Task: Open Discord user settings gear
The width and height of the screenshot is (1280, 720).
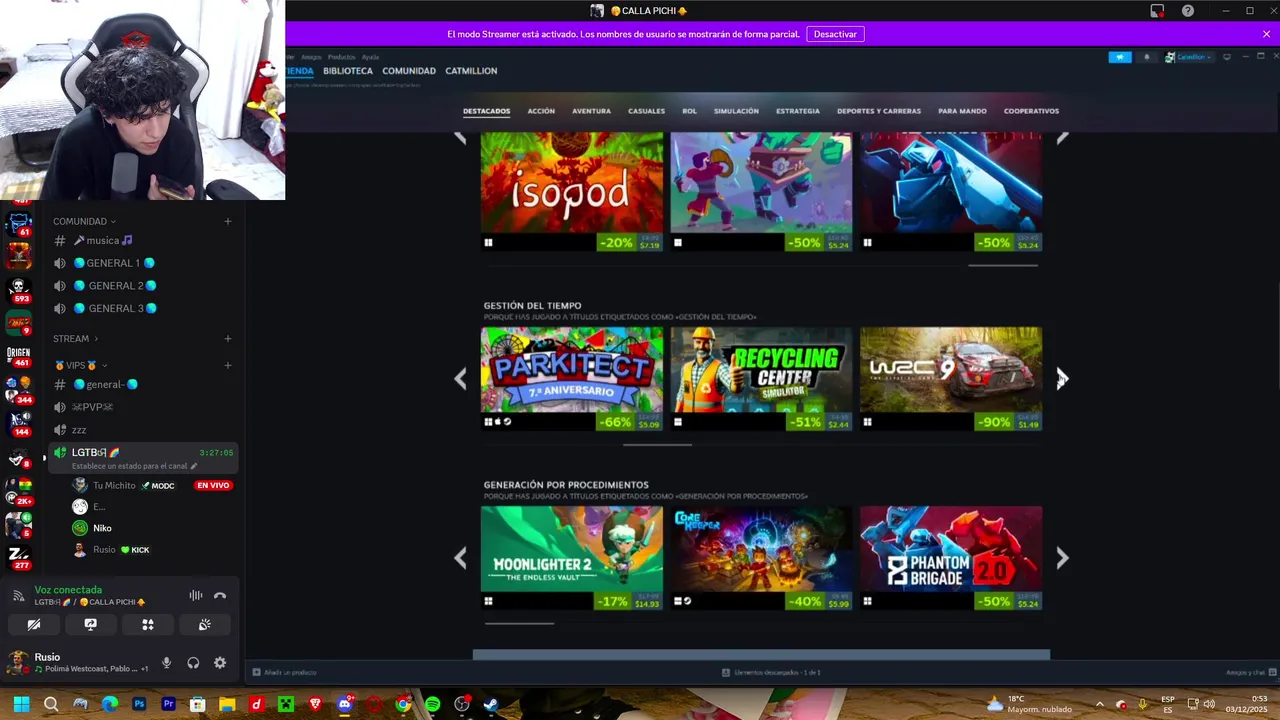Action: [x=220, y=663]
